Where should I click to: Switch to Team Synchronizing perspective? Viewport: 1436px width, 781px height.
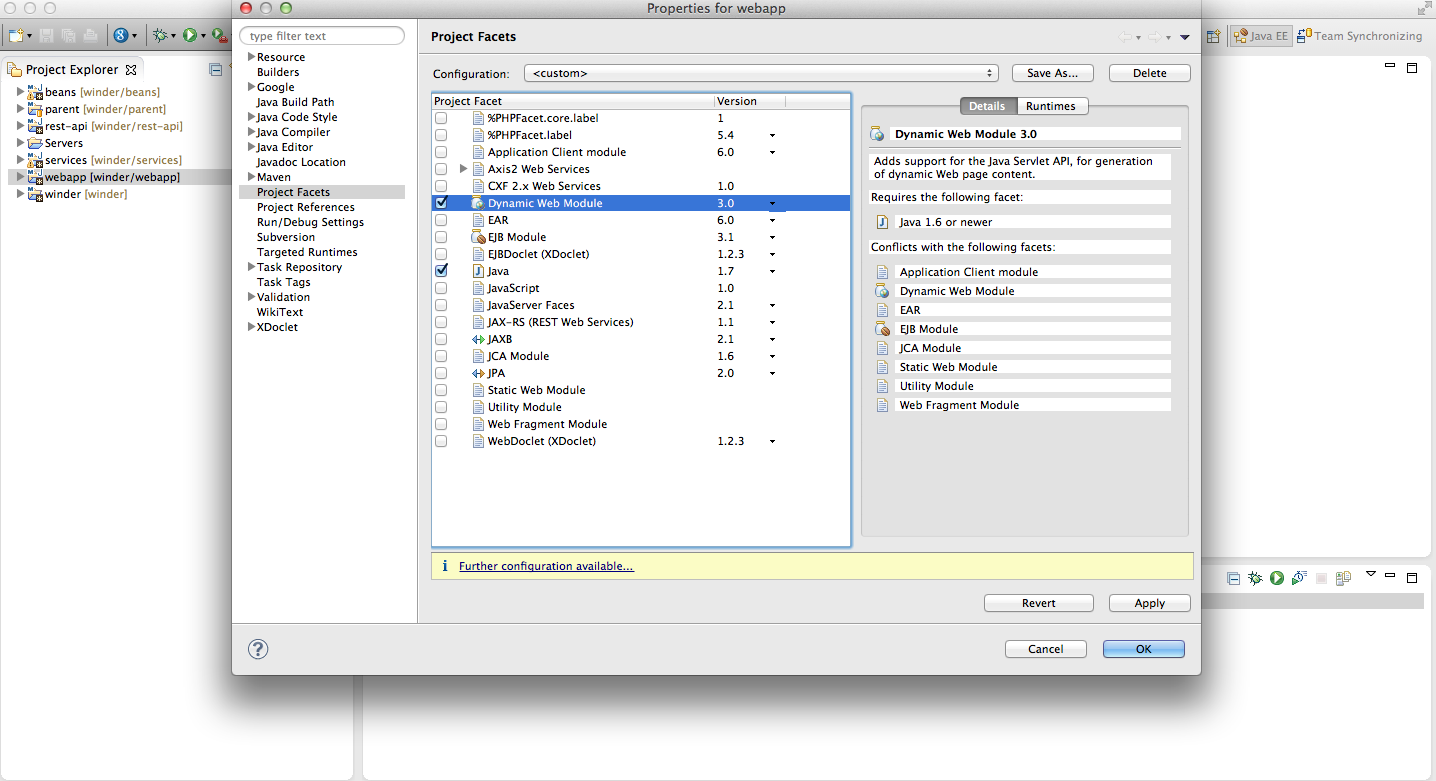point(1360,35)
